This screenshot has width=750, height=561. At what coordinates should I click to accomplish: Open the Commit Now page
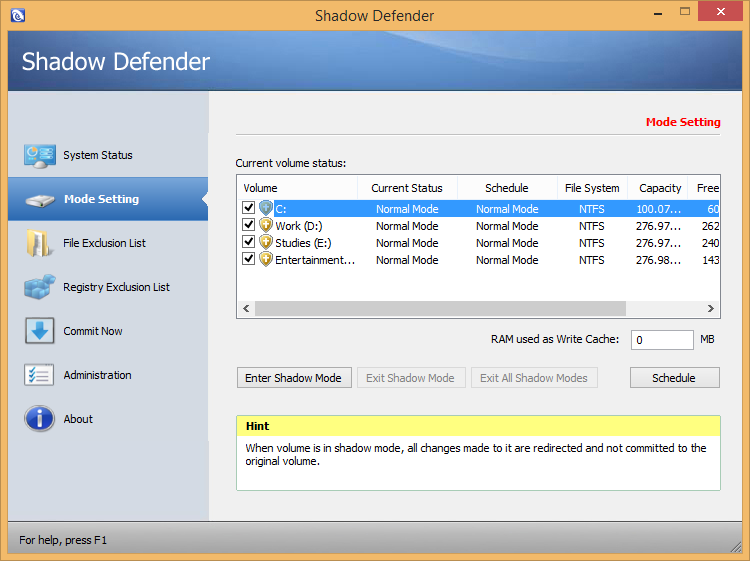[x=108, y=331]
